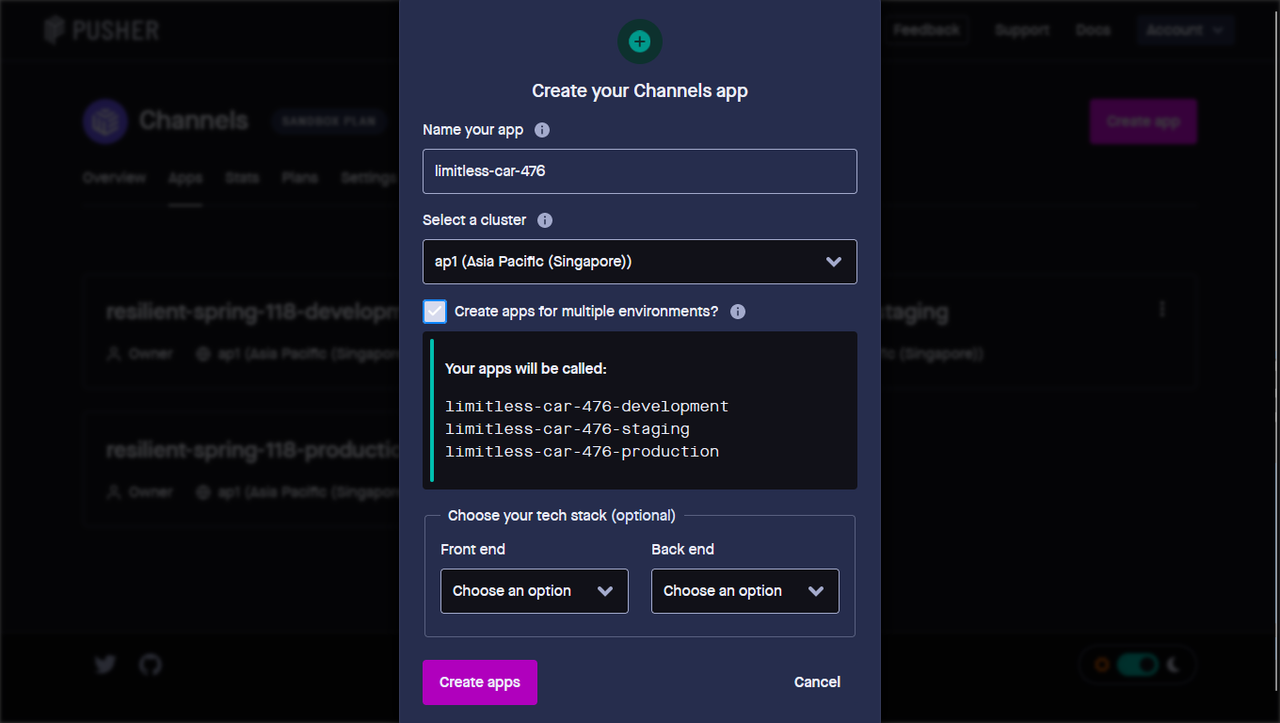Click the info icon next to Select a cluster
Screen dimensions: 1280x723
click(545, 220)
